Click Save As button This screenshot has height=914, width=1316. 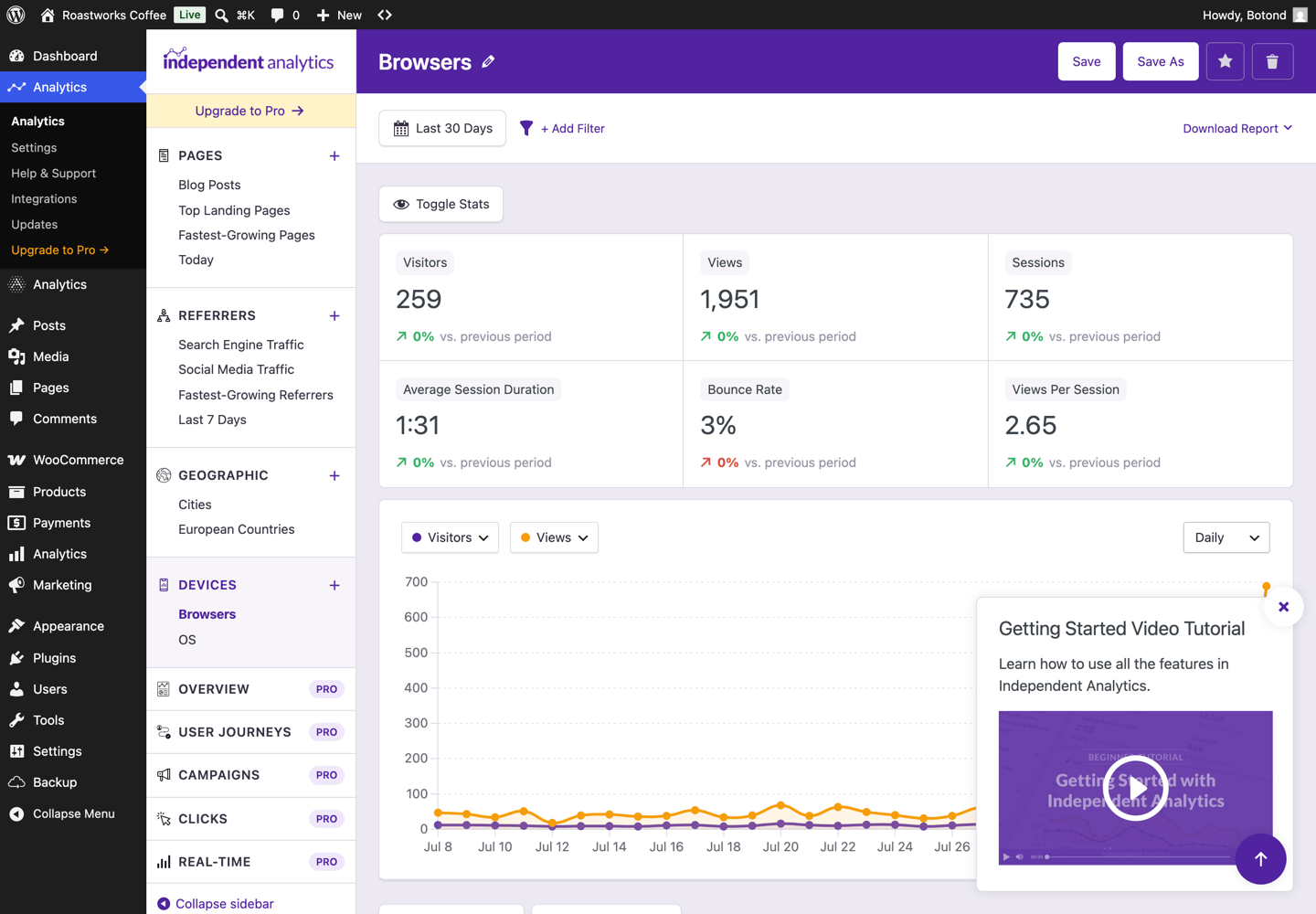(1161, 61)
